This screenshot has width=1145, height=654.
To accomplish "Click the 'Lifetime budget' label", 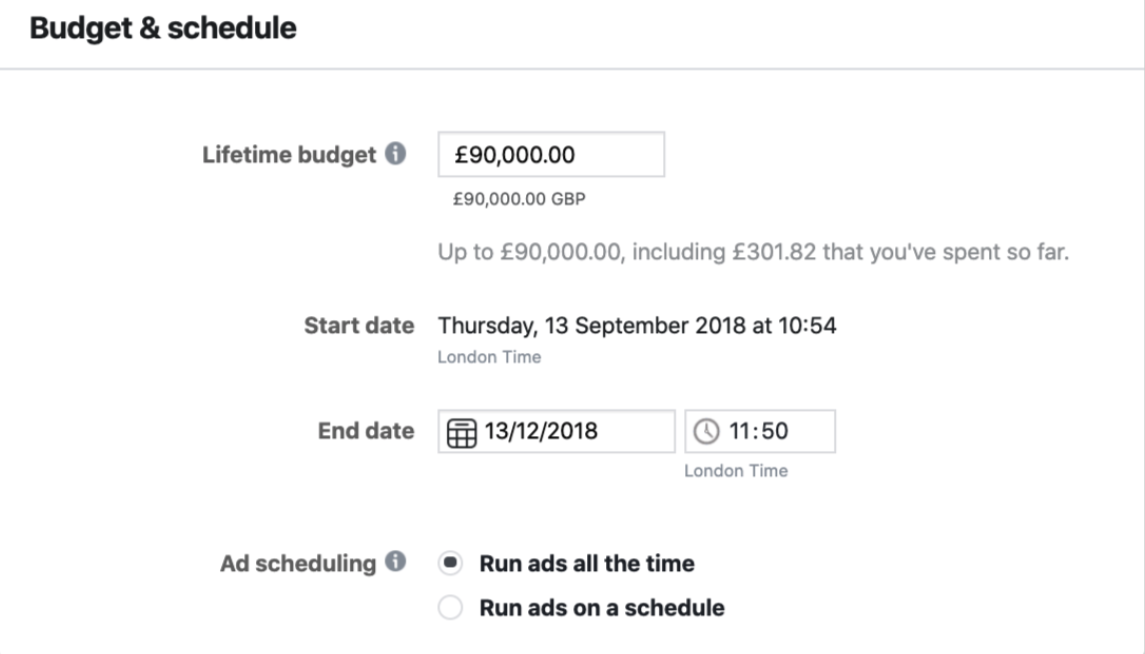I will coord(289,156).
